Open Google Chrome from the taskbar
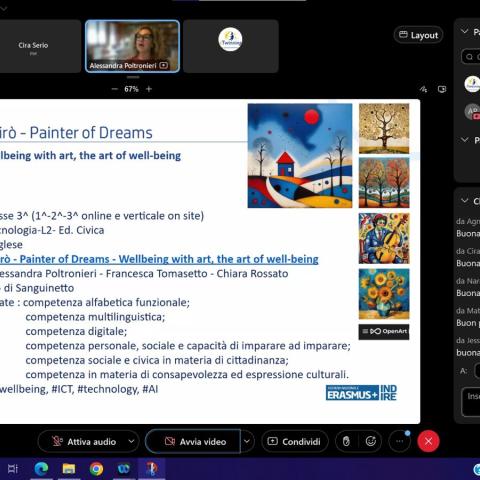The height and width of the screenshot is (480, 480). [x=96, y=469]
